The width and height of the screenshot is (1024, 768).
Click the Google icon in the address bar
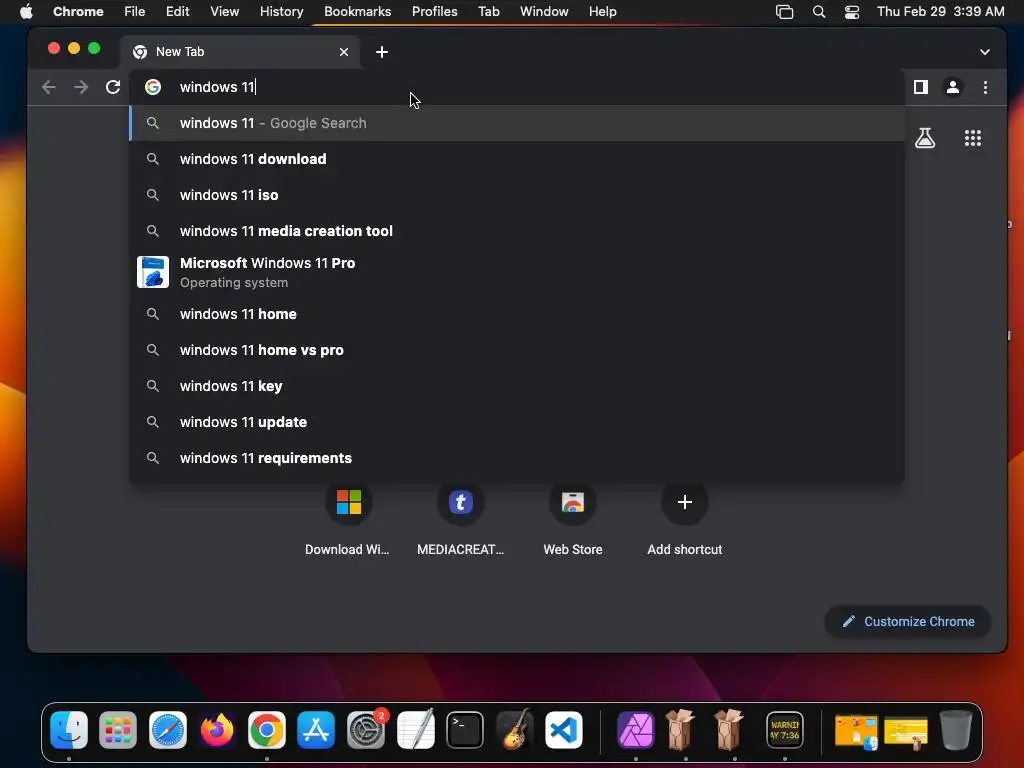(x=153, y=87)
